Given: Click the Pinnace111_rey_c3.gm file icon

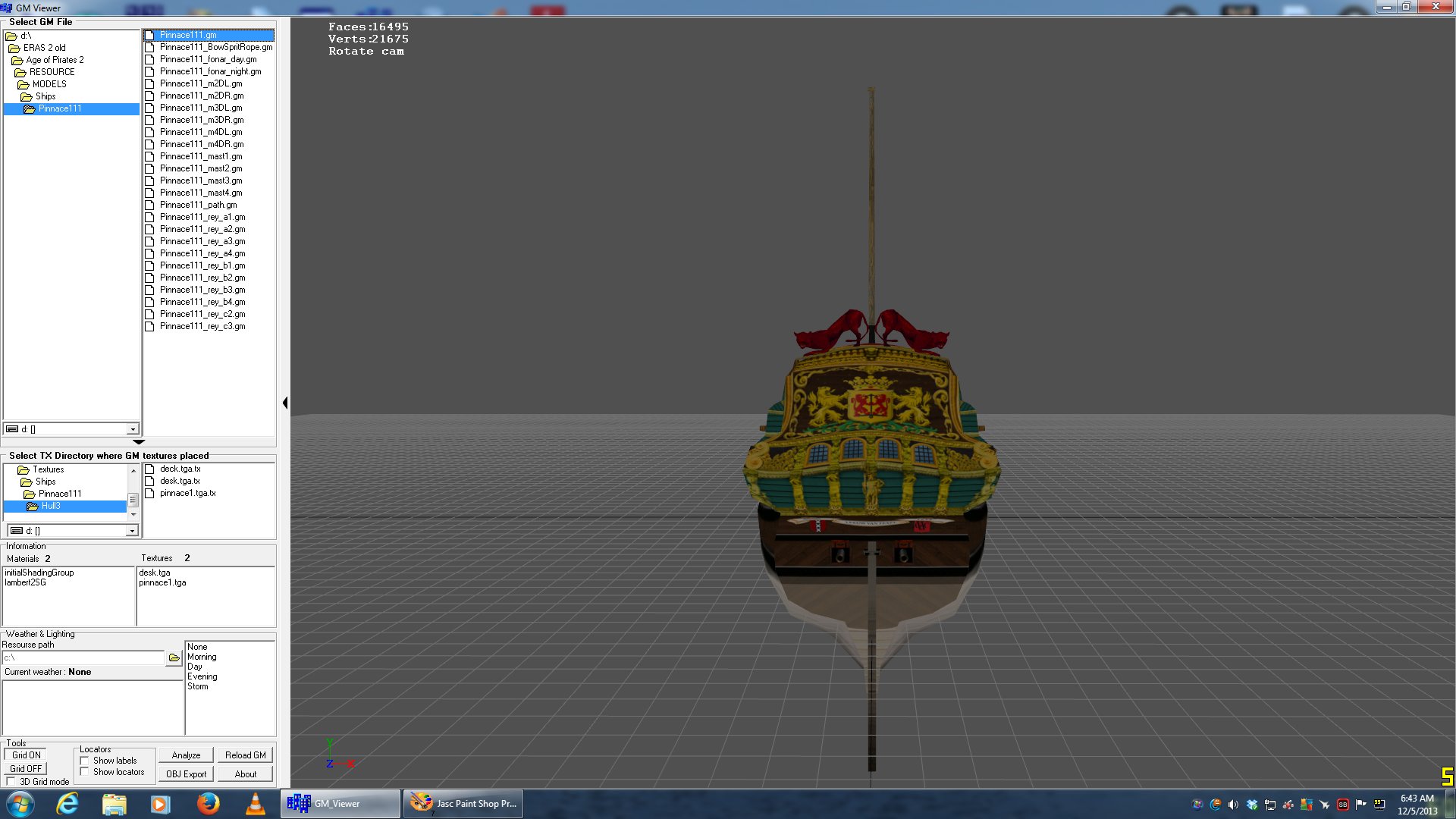Looking at the screenshot, I should pos(149,326).
